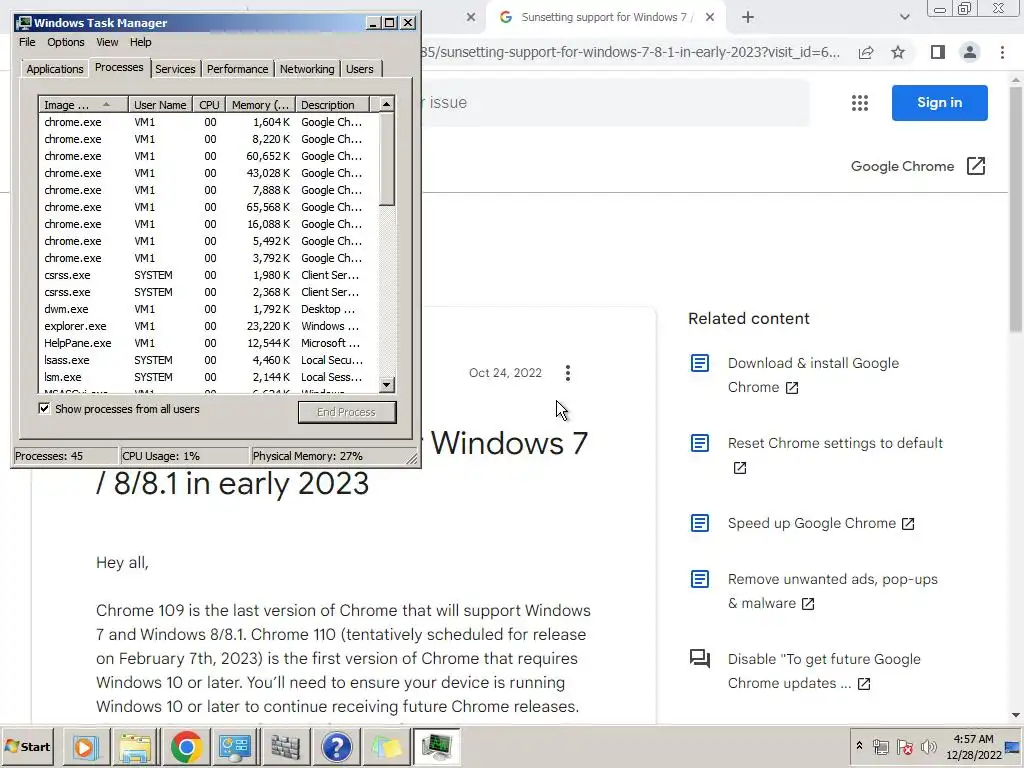Open the Windows Start button

pos(27,746)
